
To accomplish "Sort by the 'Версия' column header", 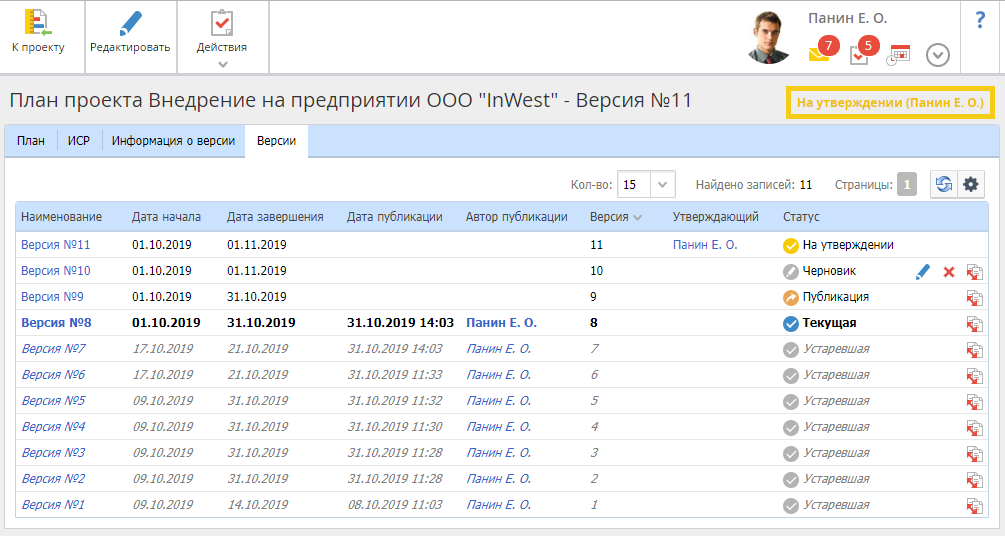I will pos(609,216).
